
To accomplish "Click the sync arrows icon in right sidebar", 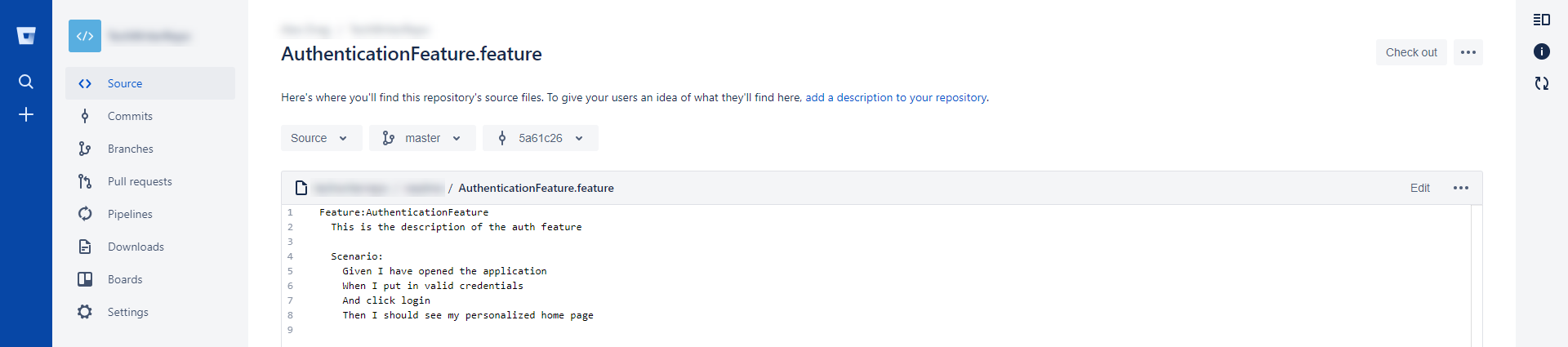I will (x=1541, y=83).
